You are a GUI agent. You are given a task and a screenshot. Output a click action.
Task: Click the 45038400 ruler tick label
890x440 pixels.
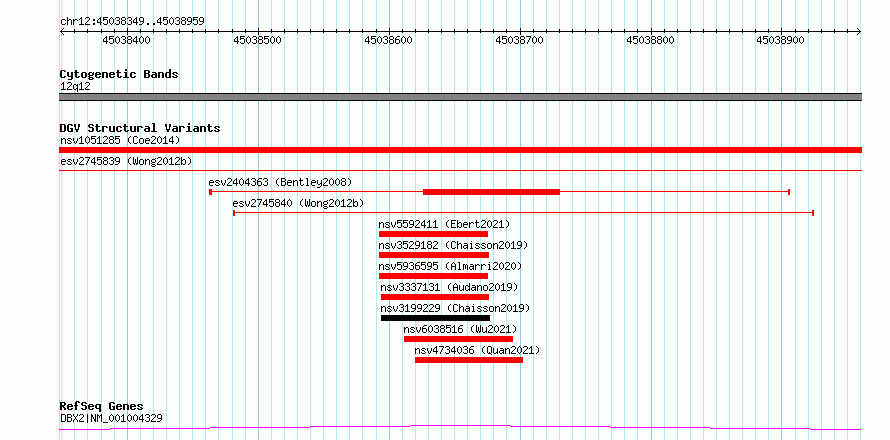127,41
